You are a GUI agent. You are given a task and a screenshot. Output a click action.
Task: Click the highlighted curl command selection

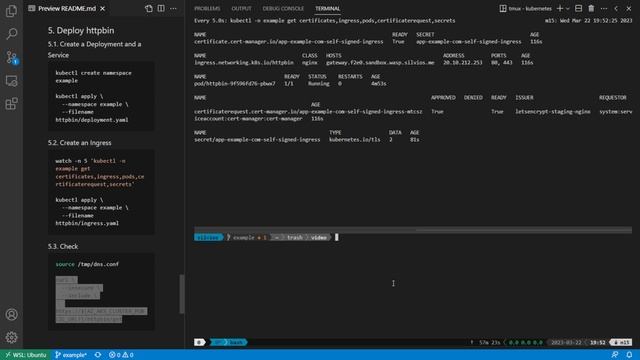point(101,299)
